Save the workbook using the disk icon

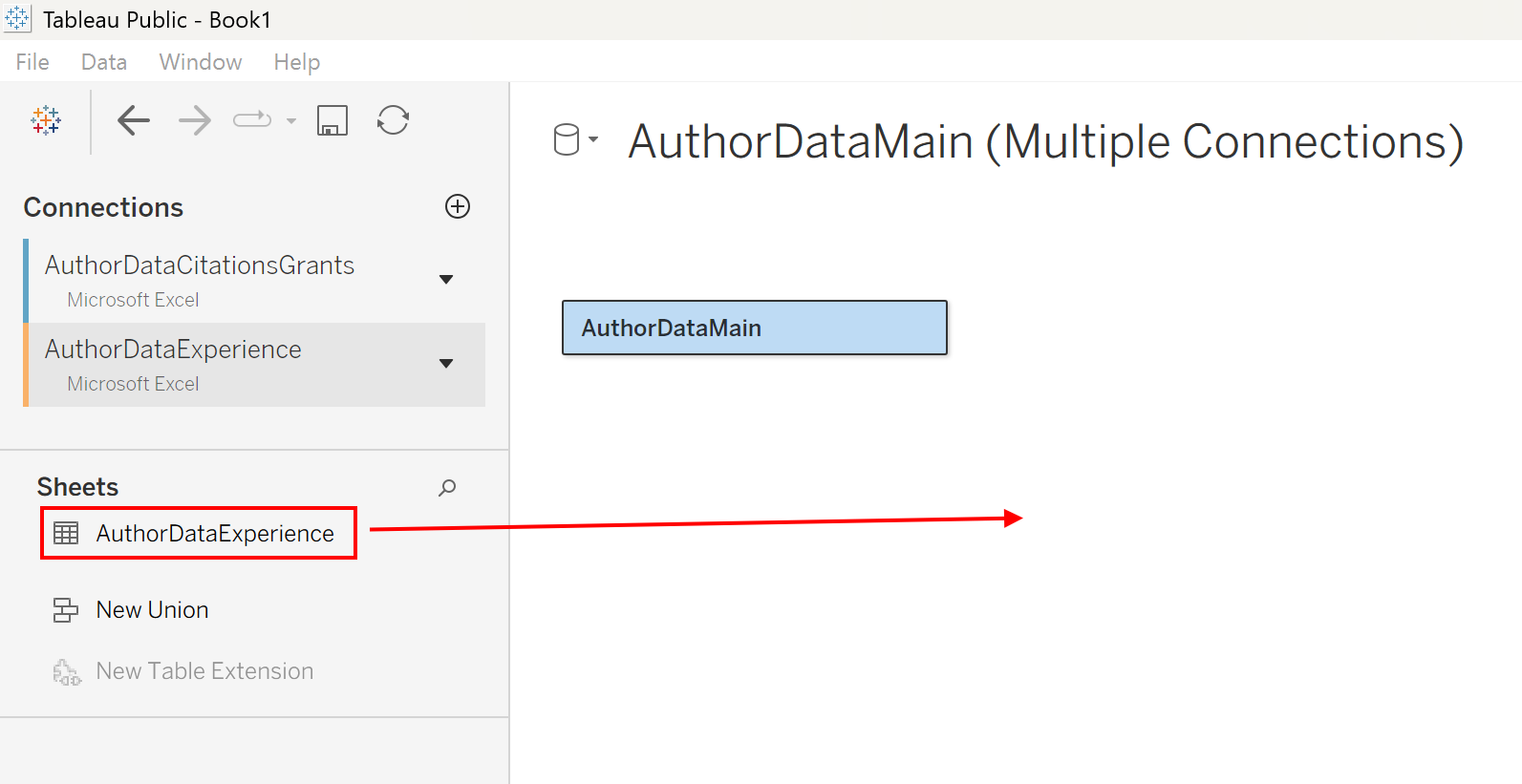[x=332, y=120]
